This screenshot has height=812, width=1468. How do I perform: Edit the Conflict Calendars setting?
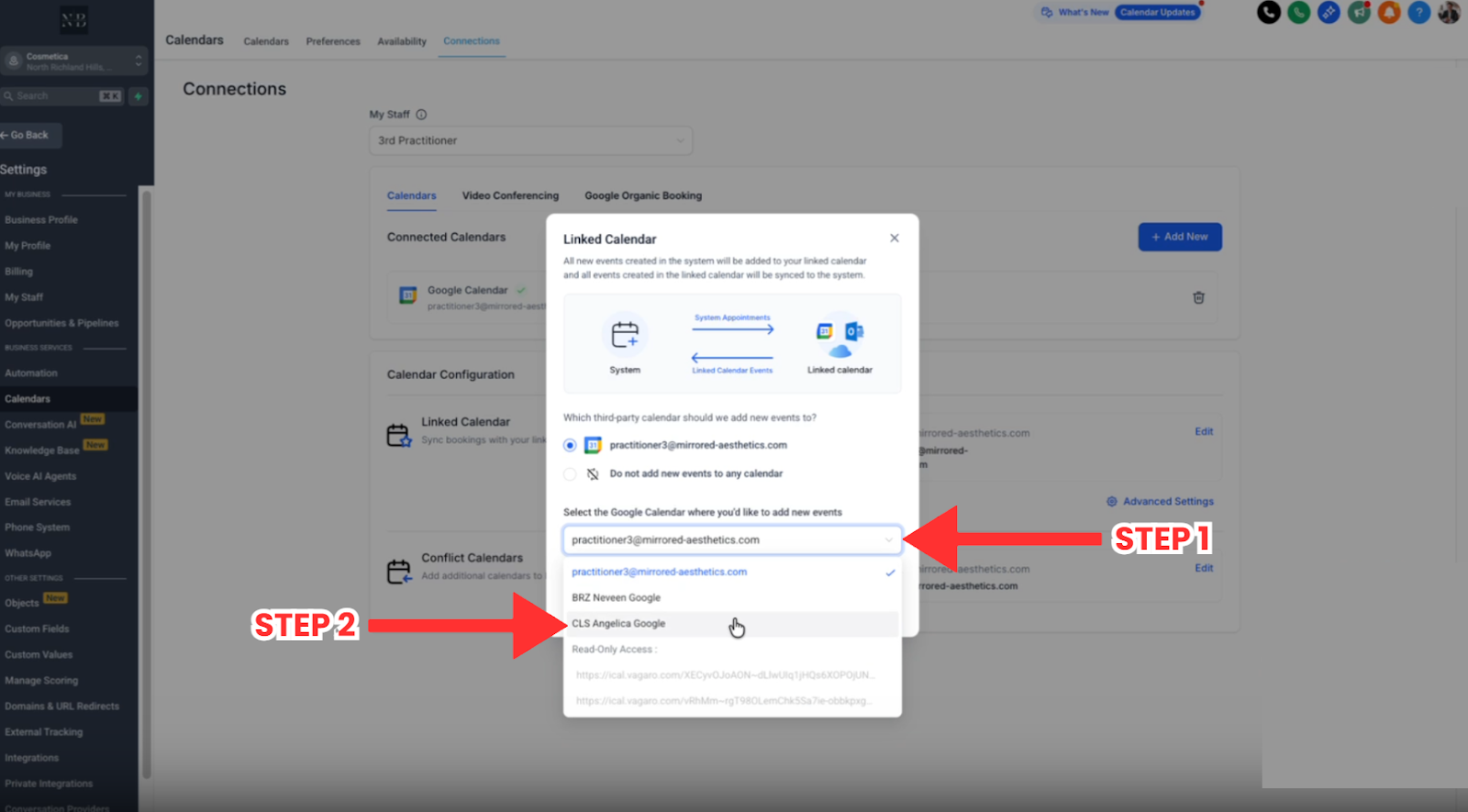pos(1204,568)
